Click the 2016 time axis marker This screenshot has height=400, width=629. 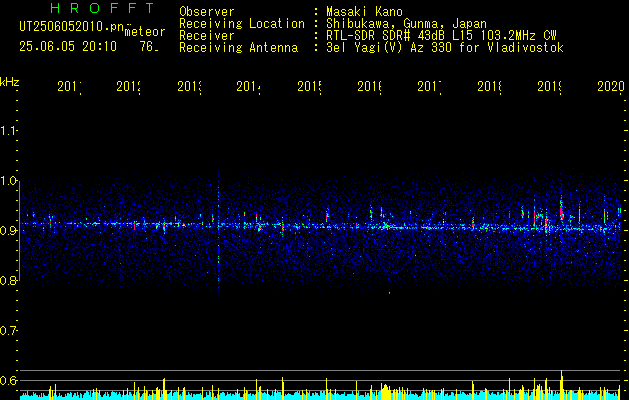[369, 86]
